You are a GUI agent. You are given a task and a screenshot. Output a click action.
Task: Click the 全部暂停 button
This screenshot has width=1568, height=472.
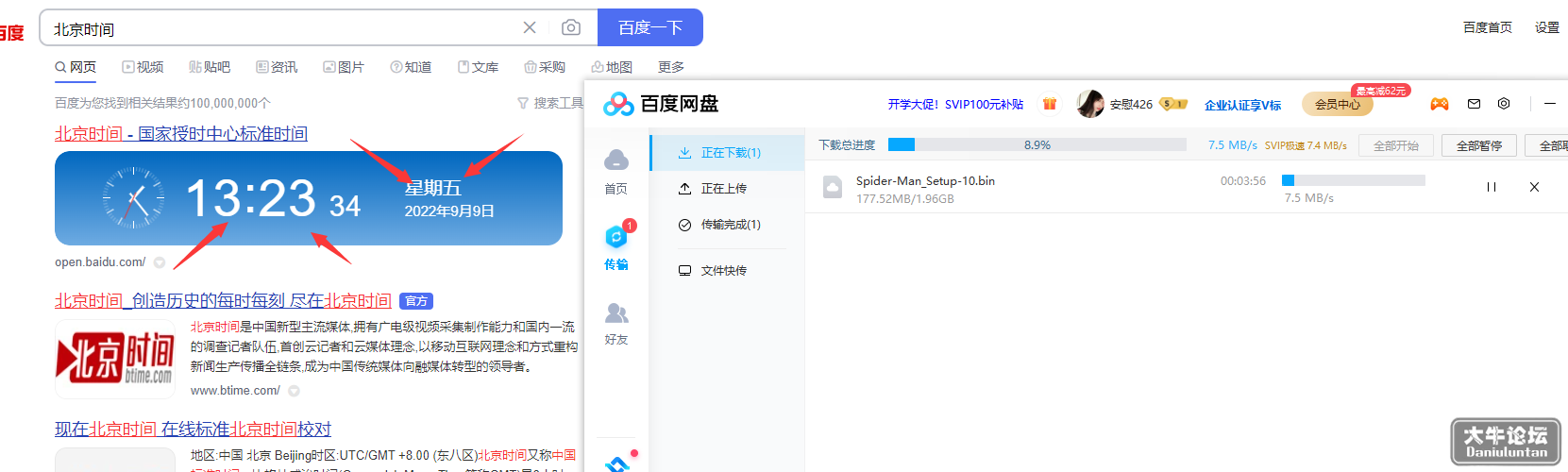(x=1479, y=145)
